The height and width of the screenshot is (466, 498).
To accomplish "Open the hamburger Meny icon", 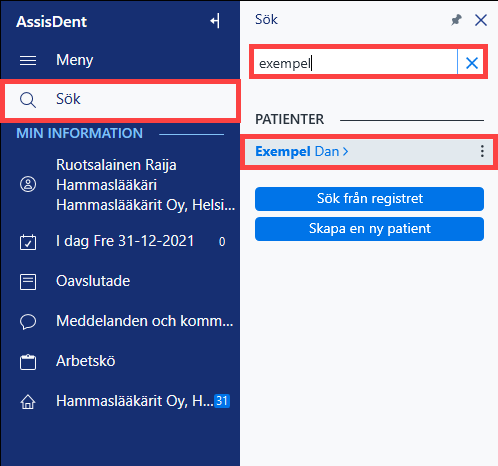I will point(28,61).
